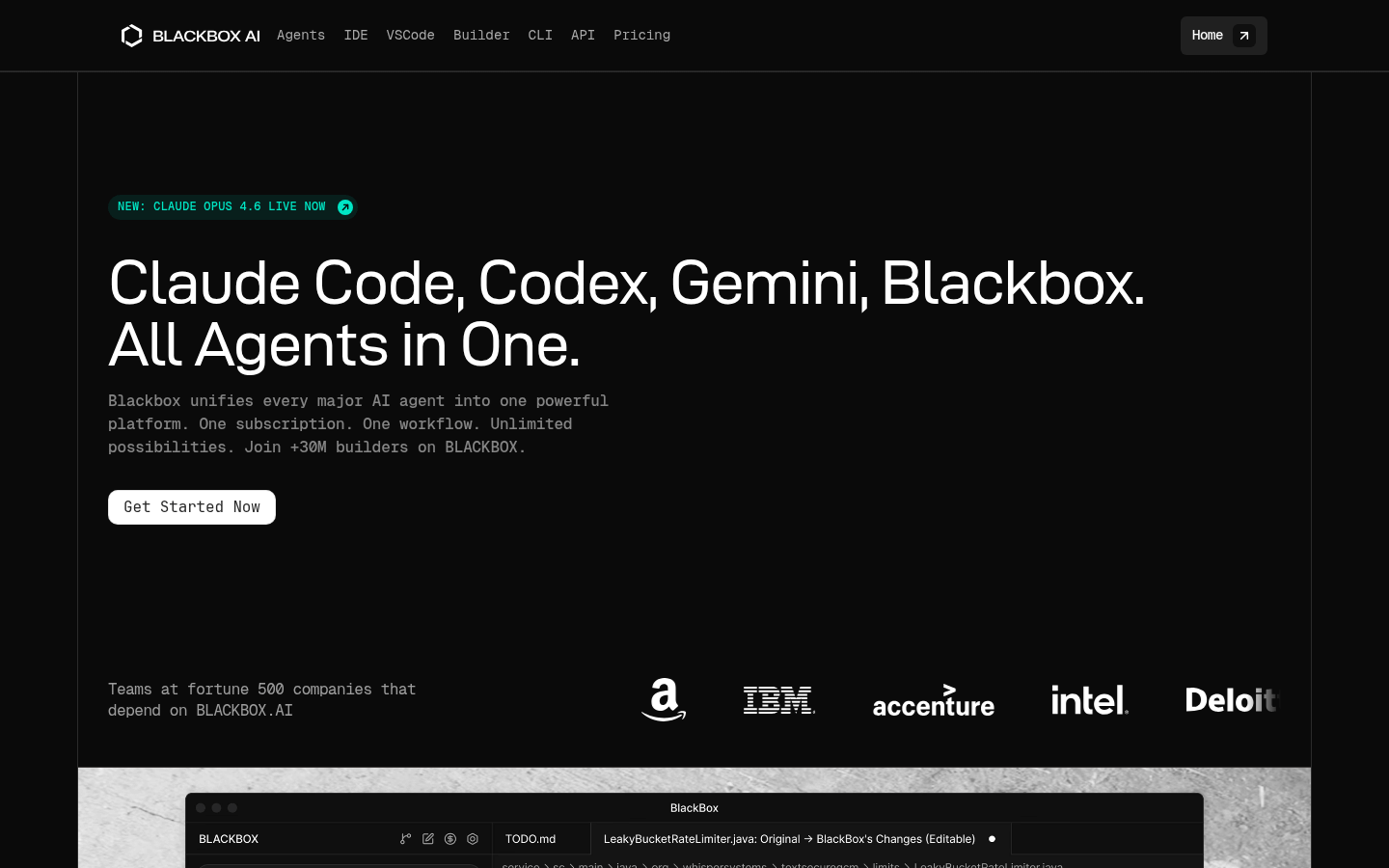
Task: Open the Agents navigation item
Action: coord(301,36)
